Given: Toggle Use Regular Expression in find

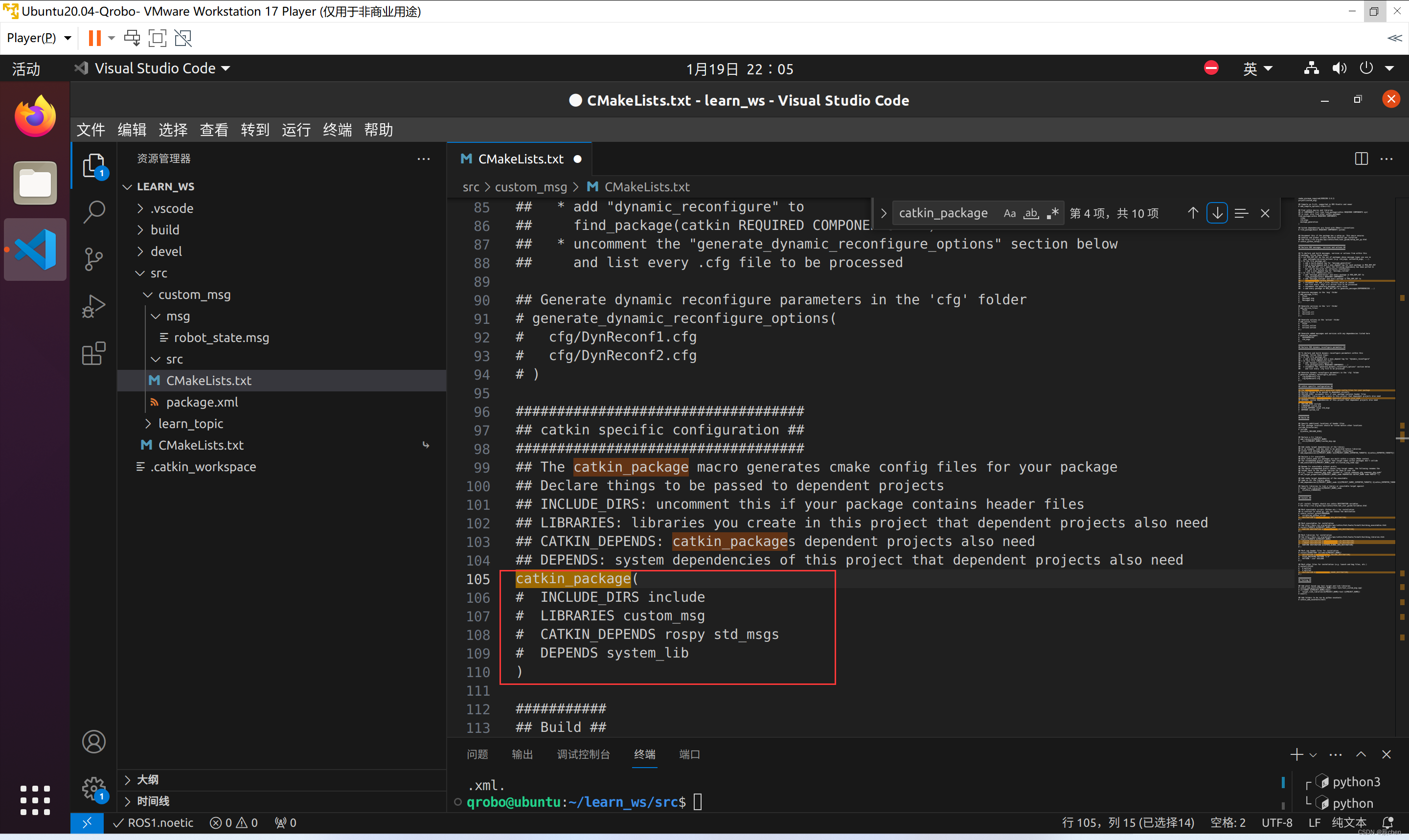Looking at the screenshot, I should pyautogui.click(x=1052, y=213).
